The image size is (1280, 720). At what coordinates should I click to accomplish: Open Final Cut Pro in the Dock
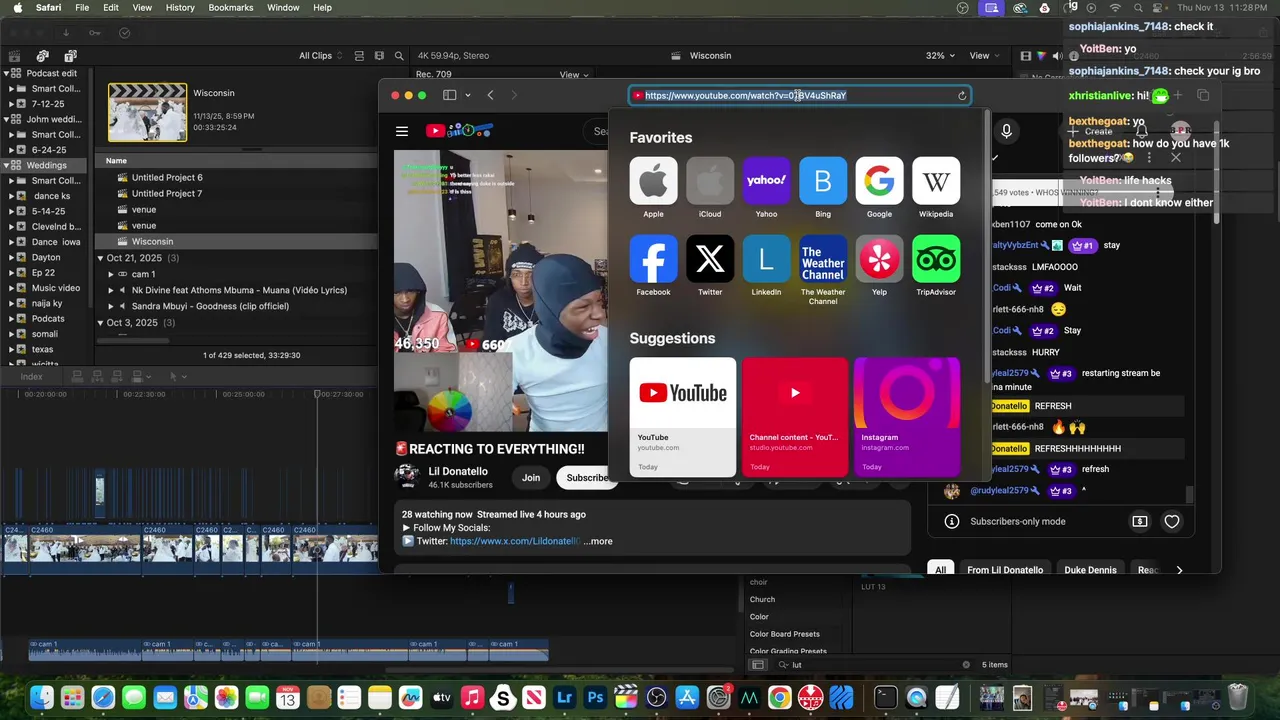(x=626, y=697)
